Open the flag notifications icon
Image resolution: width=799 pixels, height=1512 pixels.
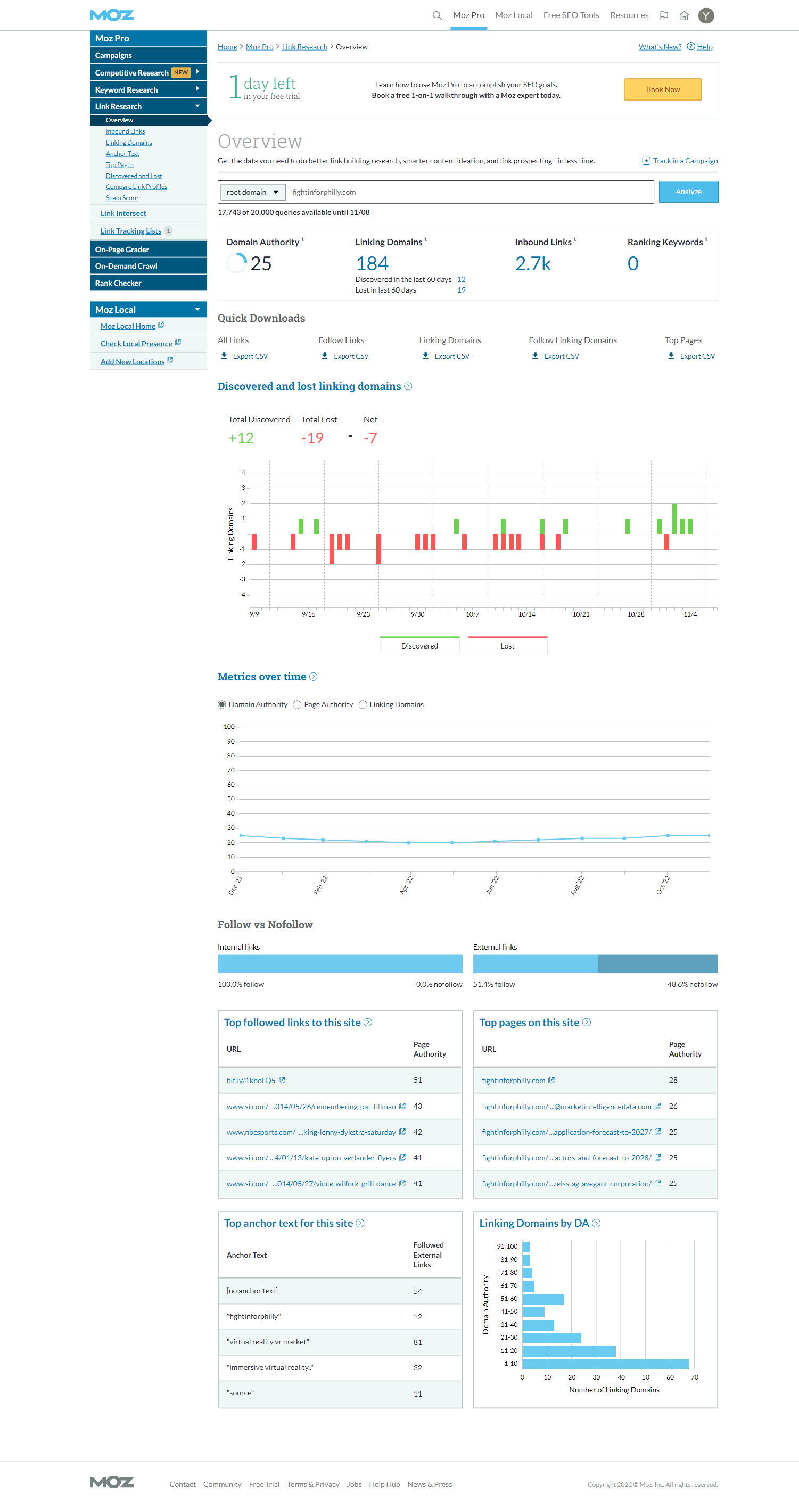tap(664, 16)
